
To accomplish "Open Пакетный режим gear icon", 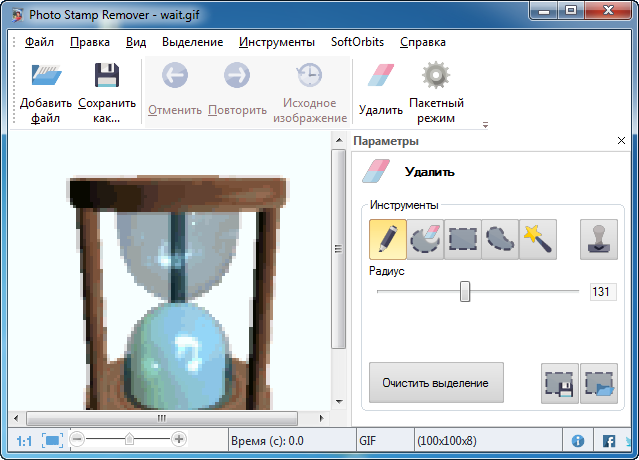I will pos(436,75).
